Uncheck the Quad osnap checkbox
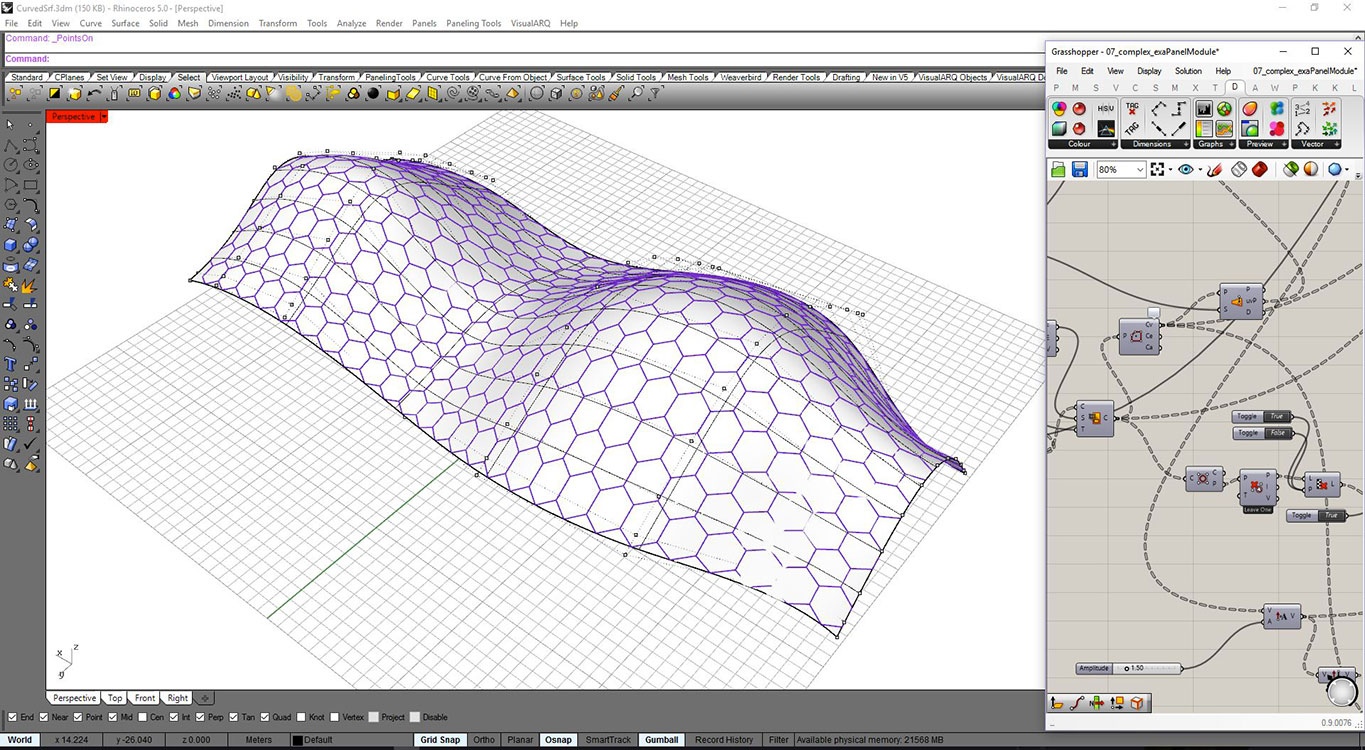 coord(265,717)
